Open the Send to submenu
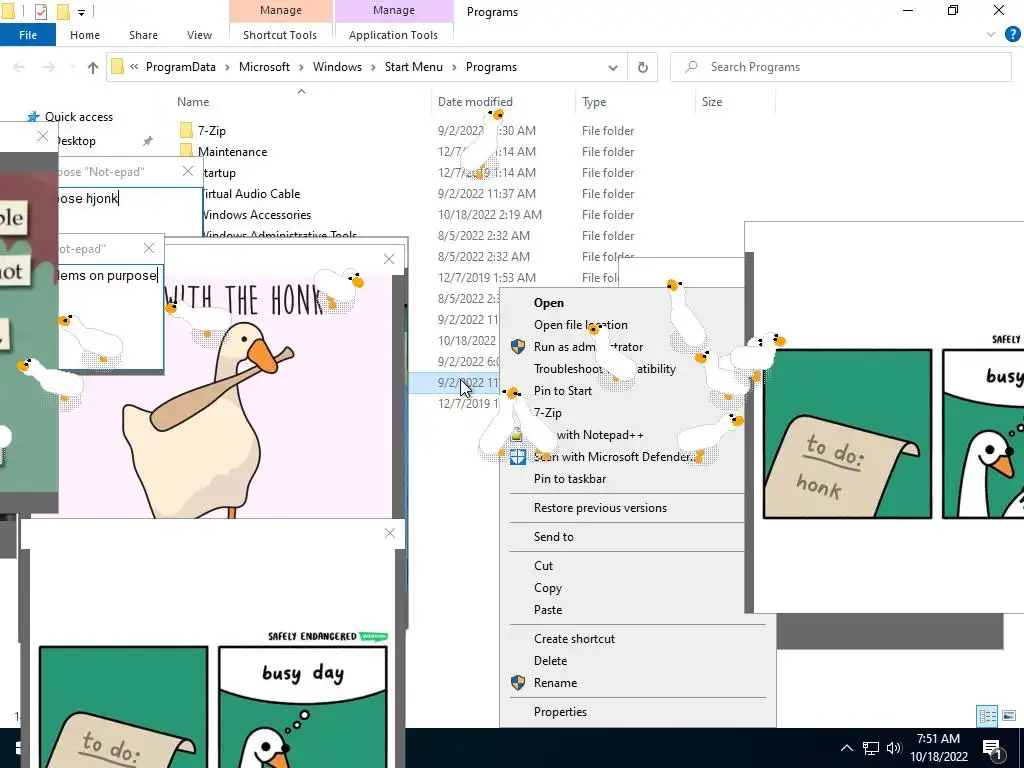The image size is (1024, 768). pyautogui.click(x=553, y=537)
